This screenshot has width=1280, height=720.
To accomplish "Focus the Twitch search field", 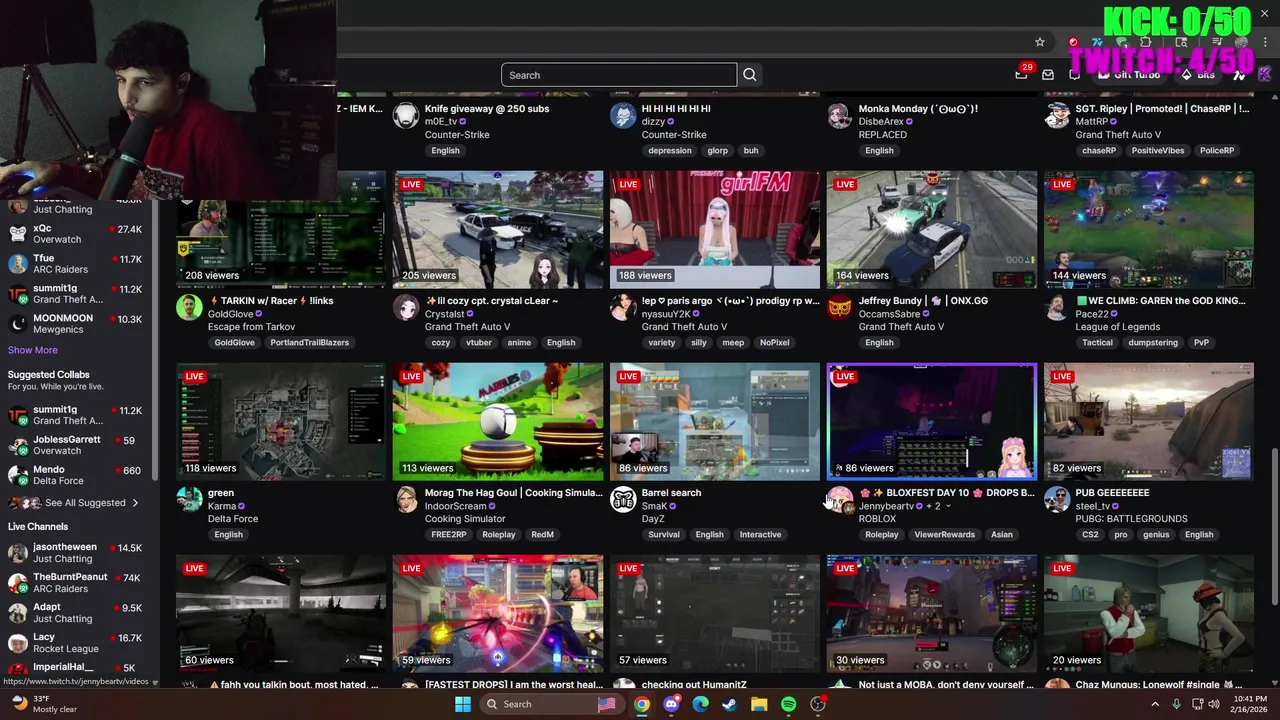I will pos(619,75).
